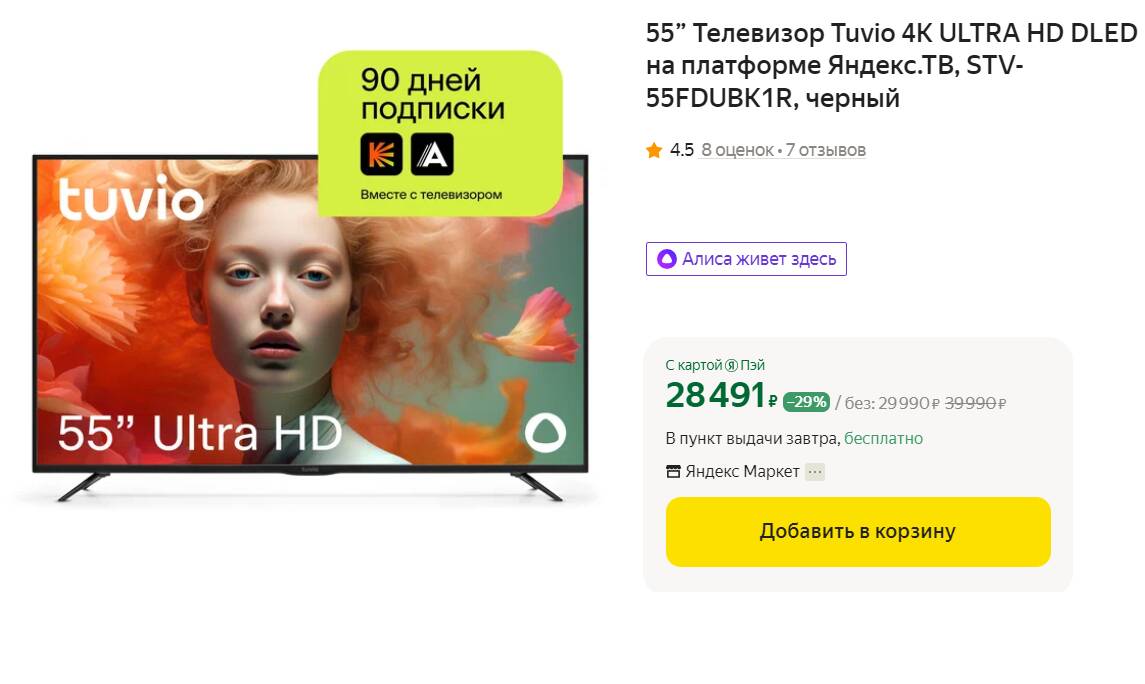Open the 'Алиса живет здесь' badge
The image size is (1145, 684).
[x=746, y=259]
